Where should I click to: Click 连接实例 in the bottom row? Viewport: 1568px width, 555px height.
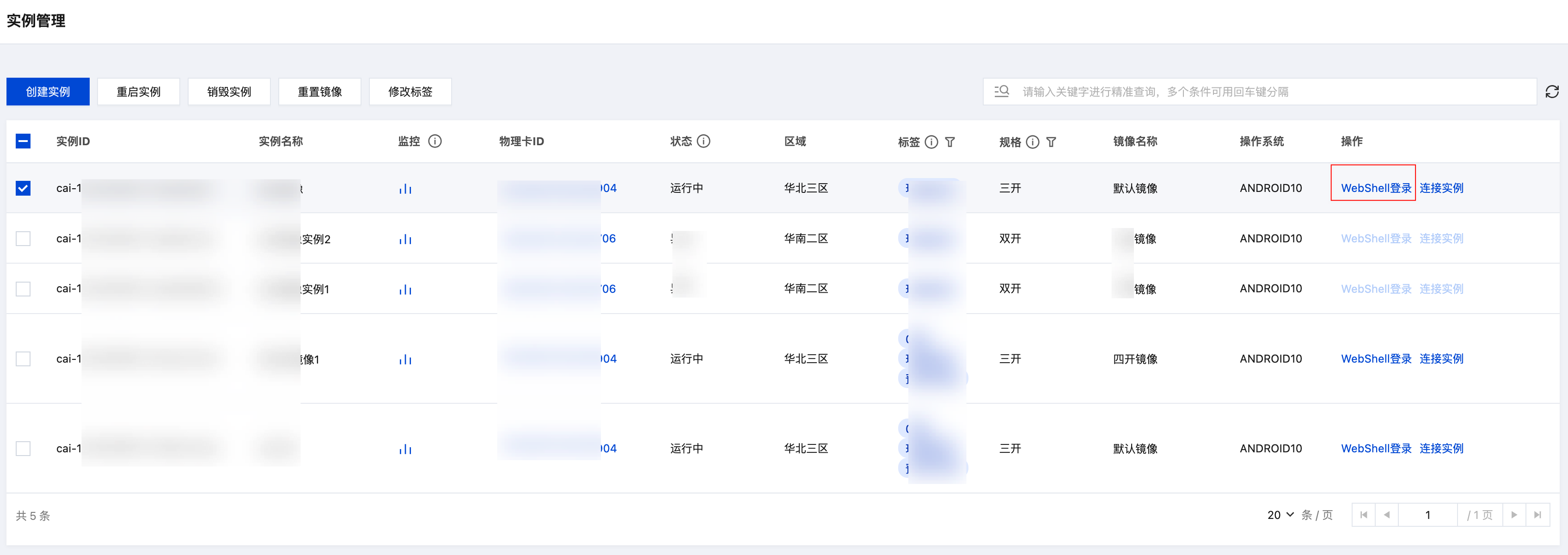1441,448
